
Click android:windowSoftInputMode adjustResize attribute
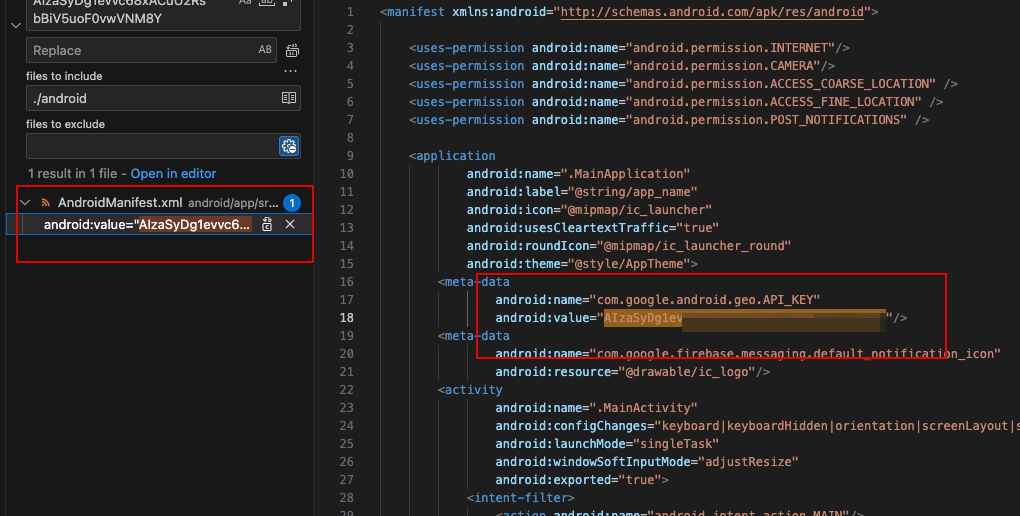pyautogui.click(x=647, y=462)
